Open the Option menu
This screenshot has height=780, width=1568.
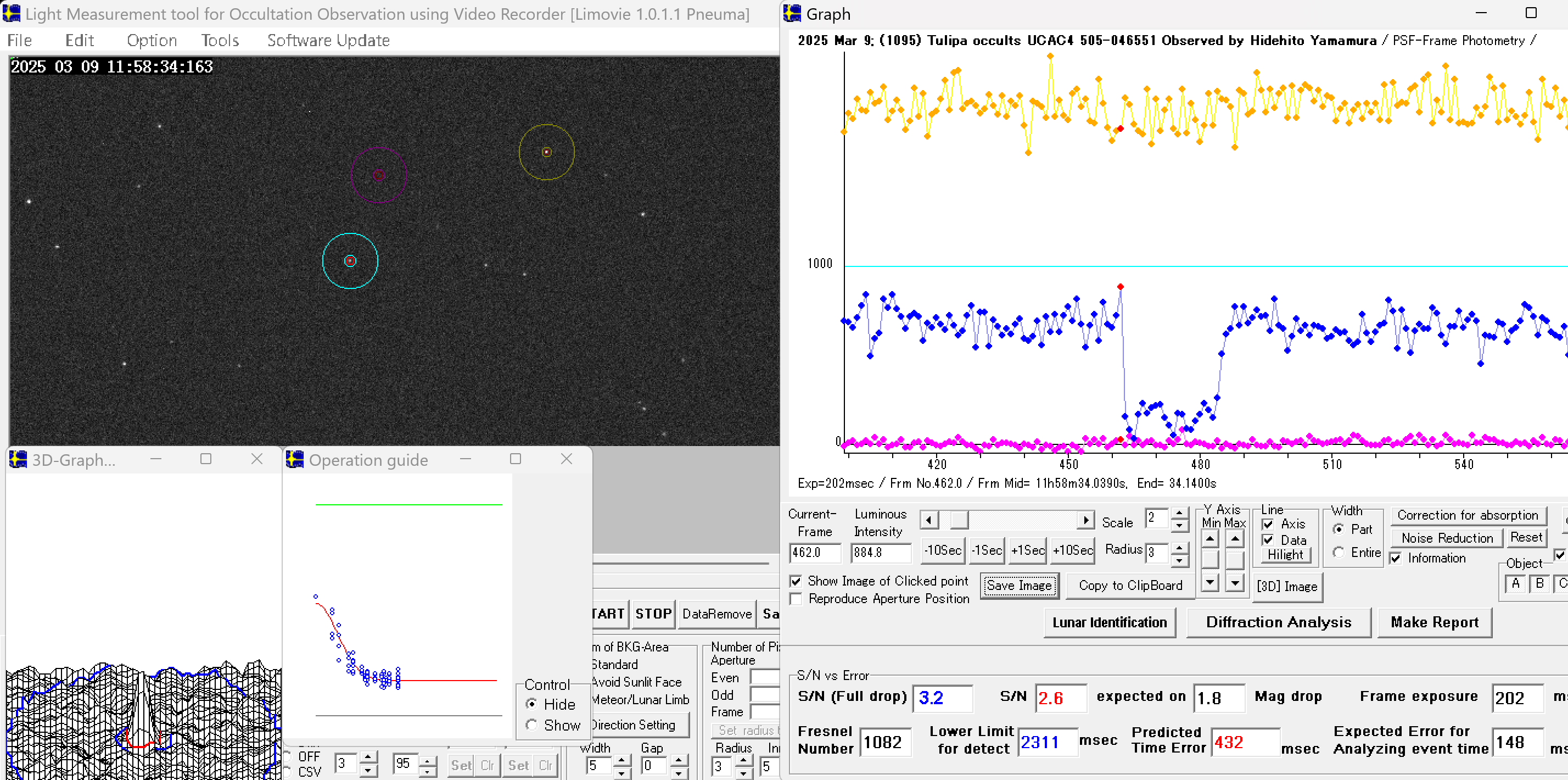coord(152,40)
